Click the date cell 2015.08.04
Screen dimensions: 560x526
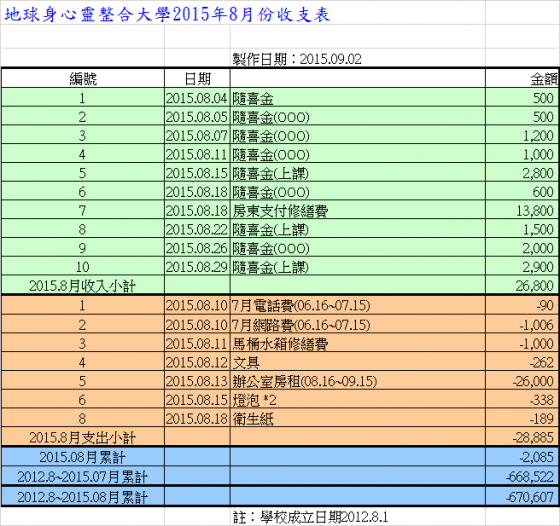click(197, 97)
